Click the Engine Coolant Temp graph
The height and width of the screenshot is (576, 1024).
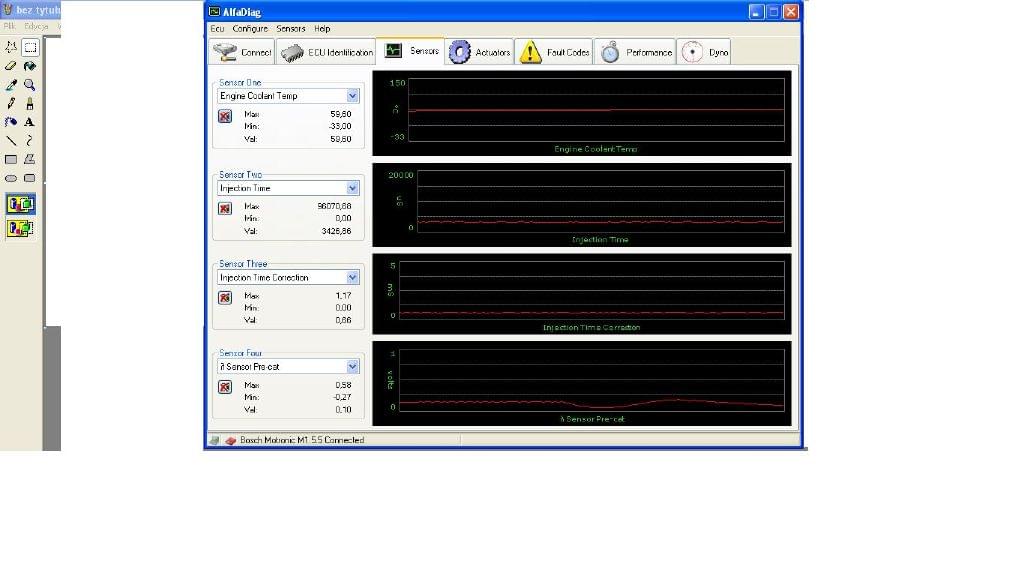582,114
